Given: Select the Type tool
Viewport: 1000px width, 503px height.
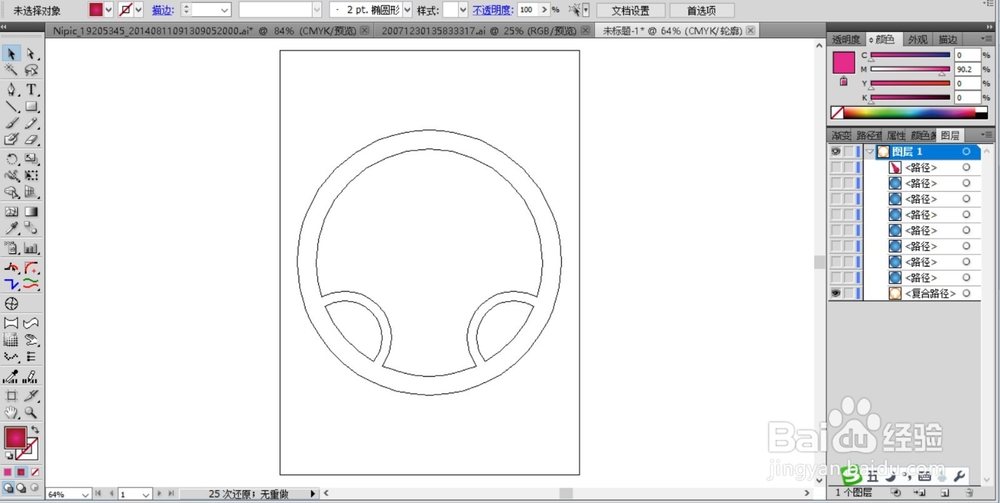Looking at the screenshot, I should point(31,89).
